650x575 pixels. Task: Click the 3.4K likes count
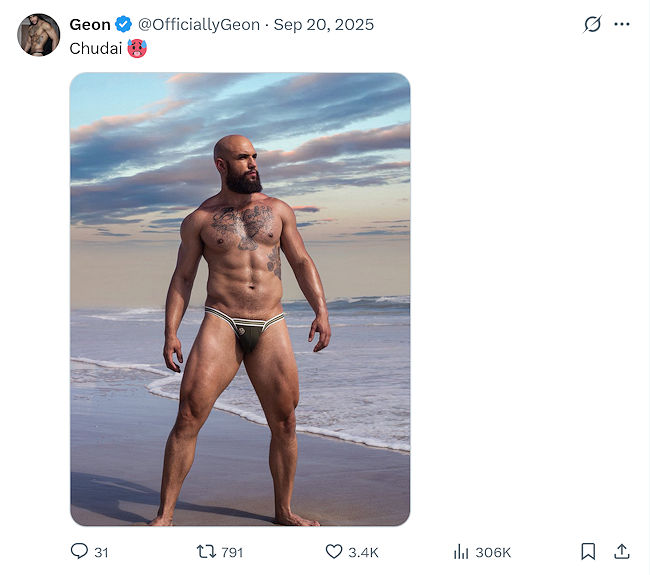click(x=362, y=552)
